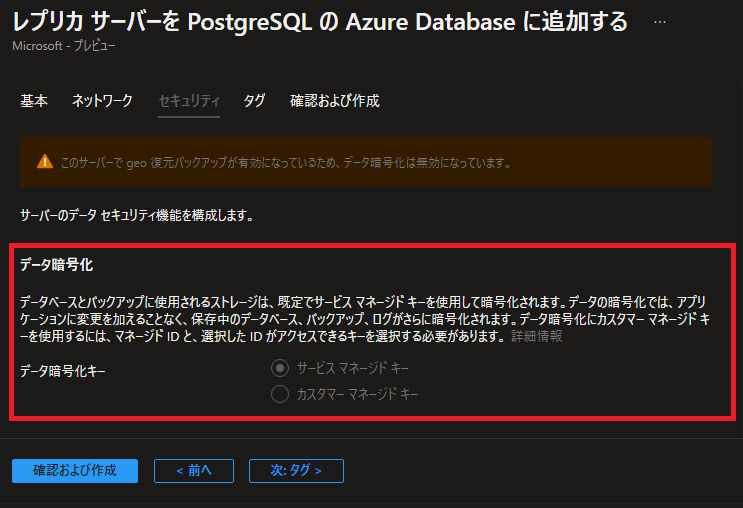This screenshot has height=508, width=743.
Task: Click the geo 復元バックアップ warning banner text
Action: (286, 163)
